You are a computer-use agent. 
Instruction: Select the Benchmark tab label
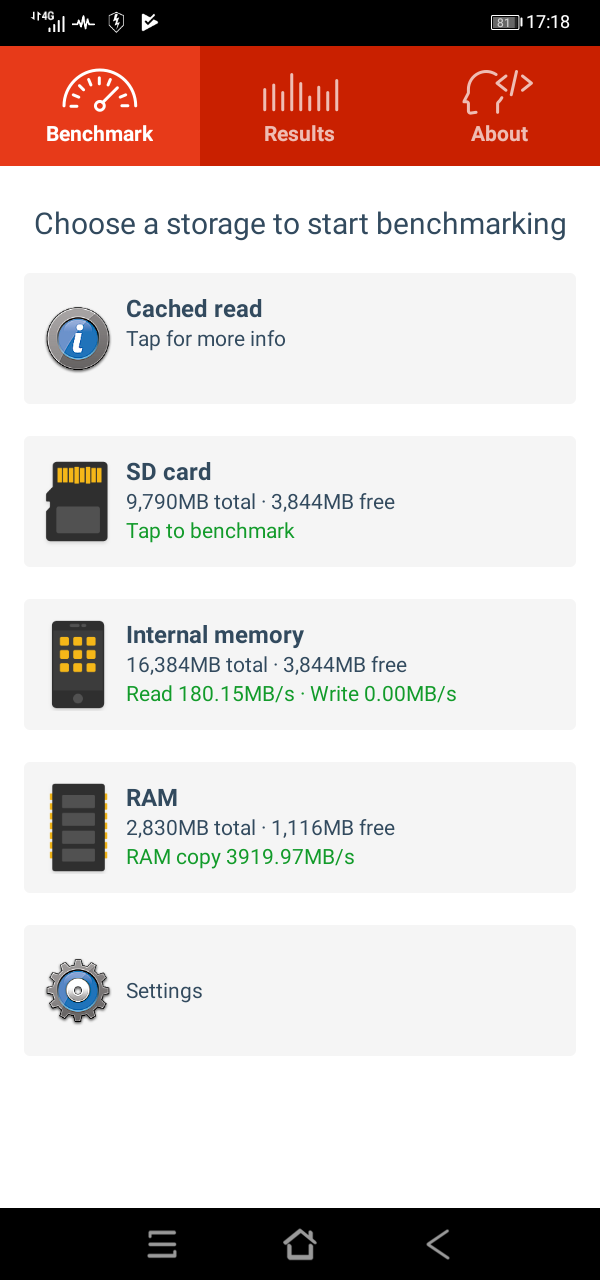pos(100,134)
